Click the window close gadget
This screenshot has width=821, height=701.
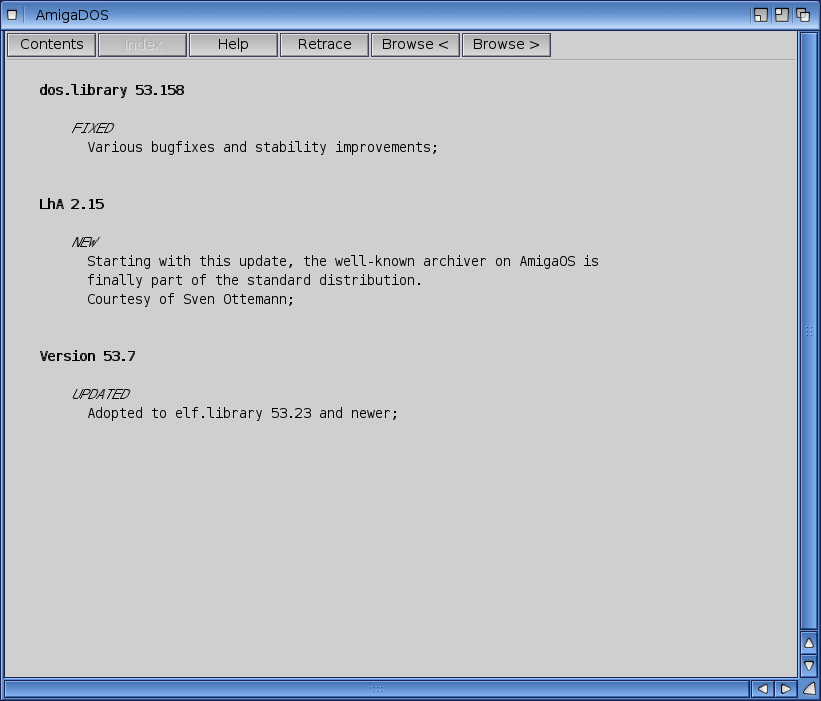[x=12, y=15]
